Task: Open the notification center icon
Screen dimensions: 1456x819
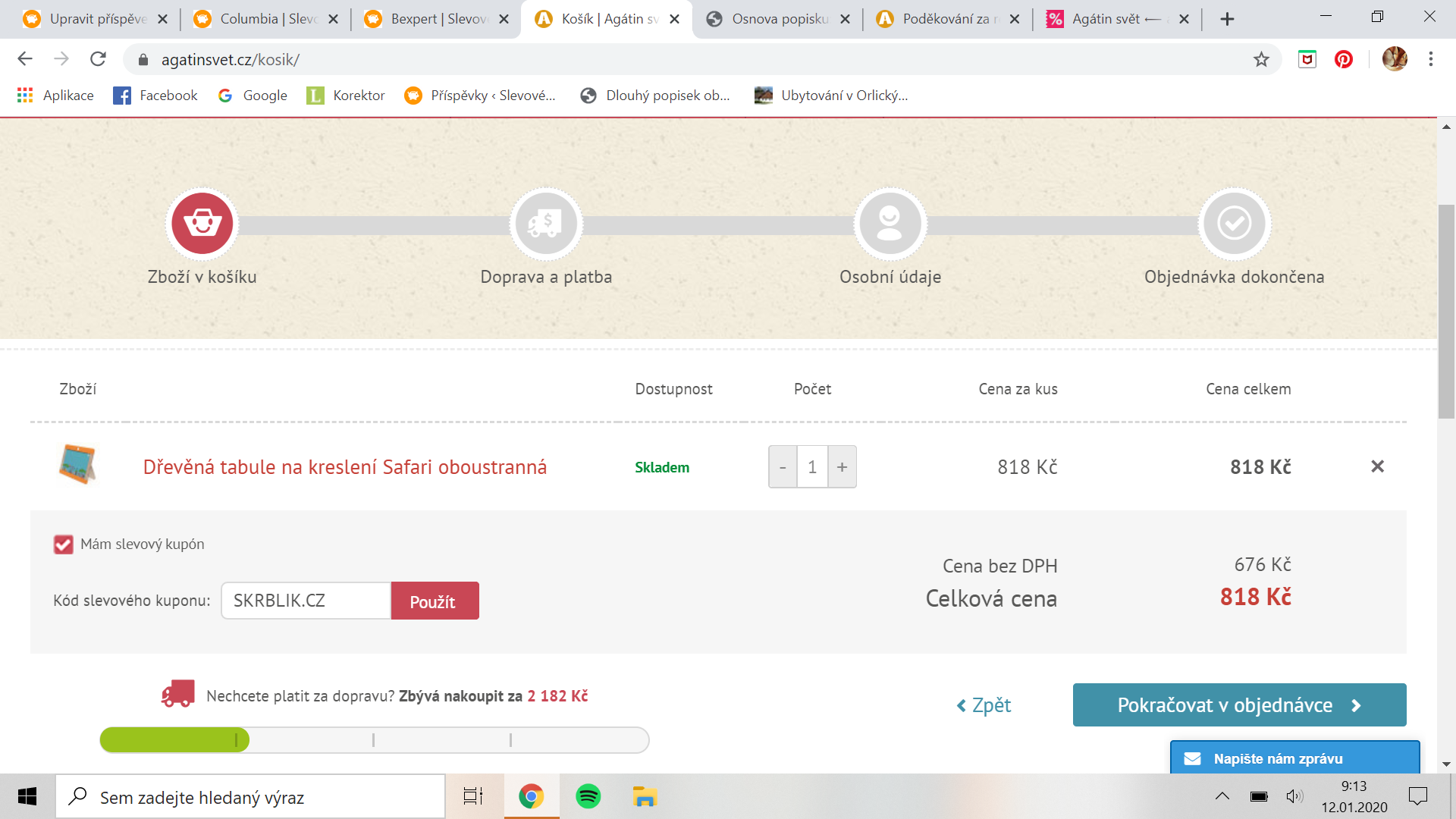Action: [1417, 796]
